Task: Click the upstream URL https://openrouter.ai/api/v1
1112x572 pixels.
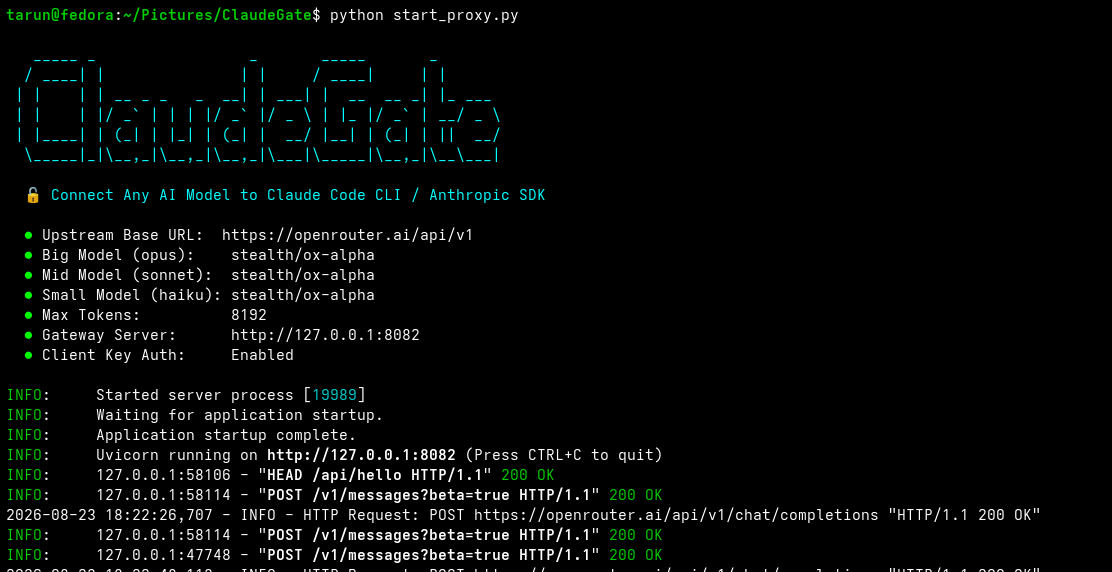Action: point(348,235)
